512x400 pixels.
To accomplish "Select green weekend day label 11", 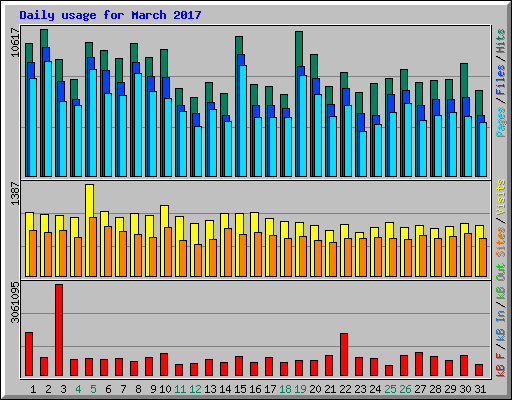I will click(x=180, y=389).
